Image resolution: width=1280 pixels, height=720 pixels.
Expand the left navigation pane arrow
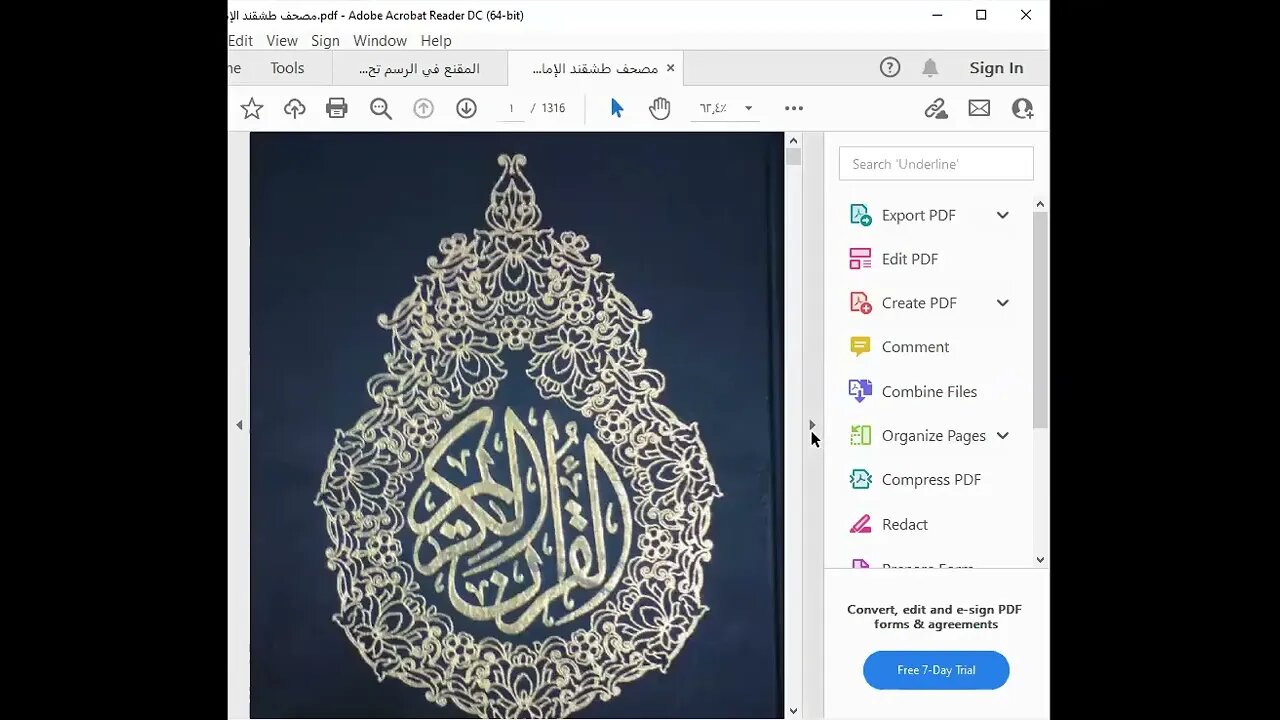click(x=239, y=425)
